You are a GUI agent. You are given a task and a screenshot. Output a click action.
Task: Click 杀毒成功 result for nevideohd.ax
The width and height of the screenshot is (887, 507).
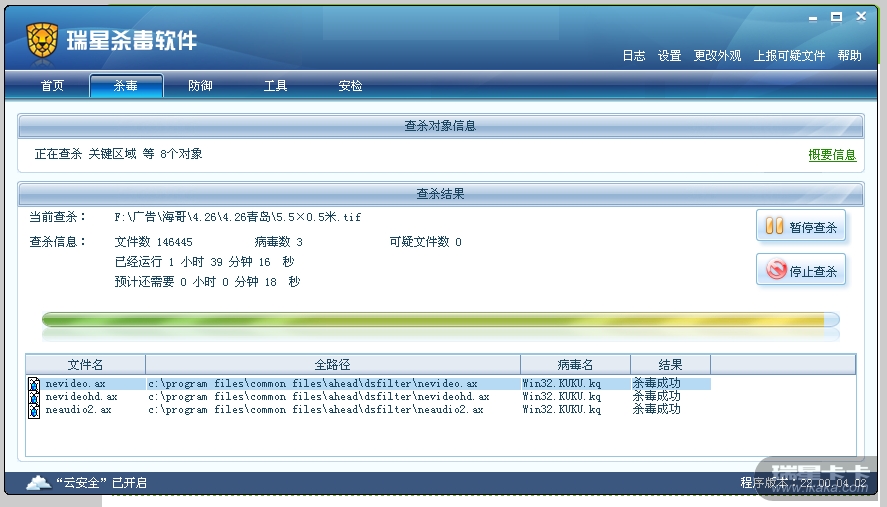656,396
